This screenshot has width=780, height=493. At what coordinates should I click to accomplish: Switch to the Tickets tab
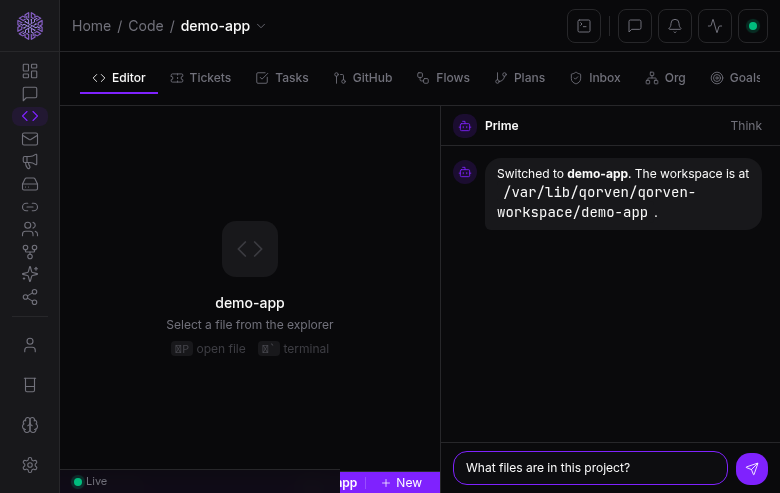tap(200, 78)
